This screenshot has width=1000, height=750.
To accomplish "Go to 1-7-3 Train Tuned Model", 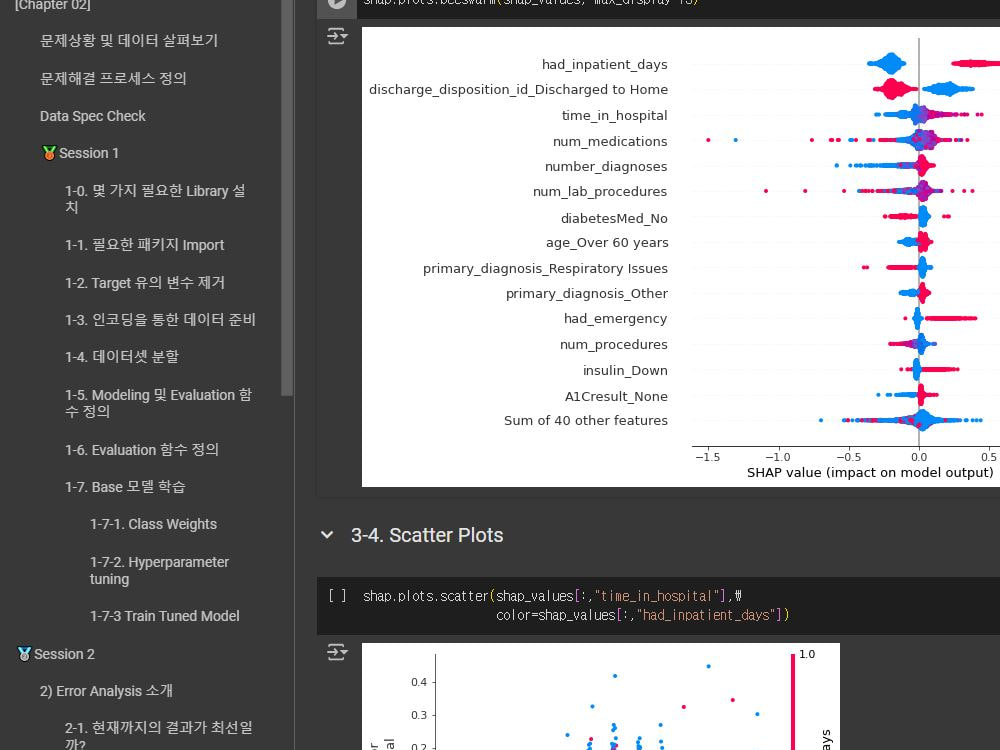I will pos(165,616).
